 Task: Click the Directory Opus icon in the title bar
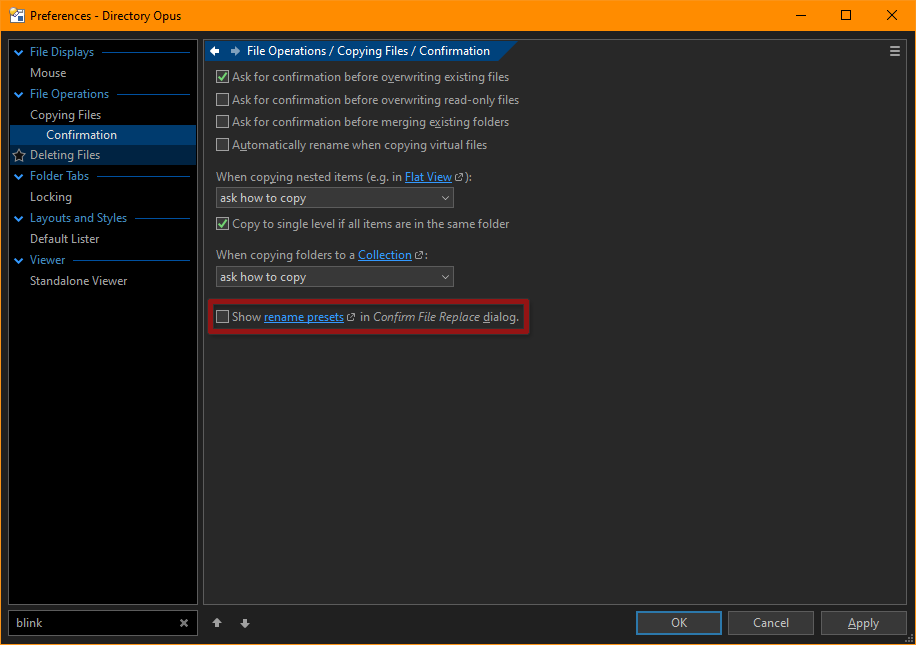pos(17,15)
